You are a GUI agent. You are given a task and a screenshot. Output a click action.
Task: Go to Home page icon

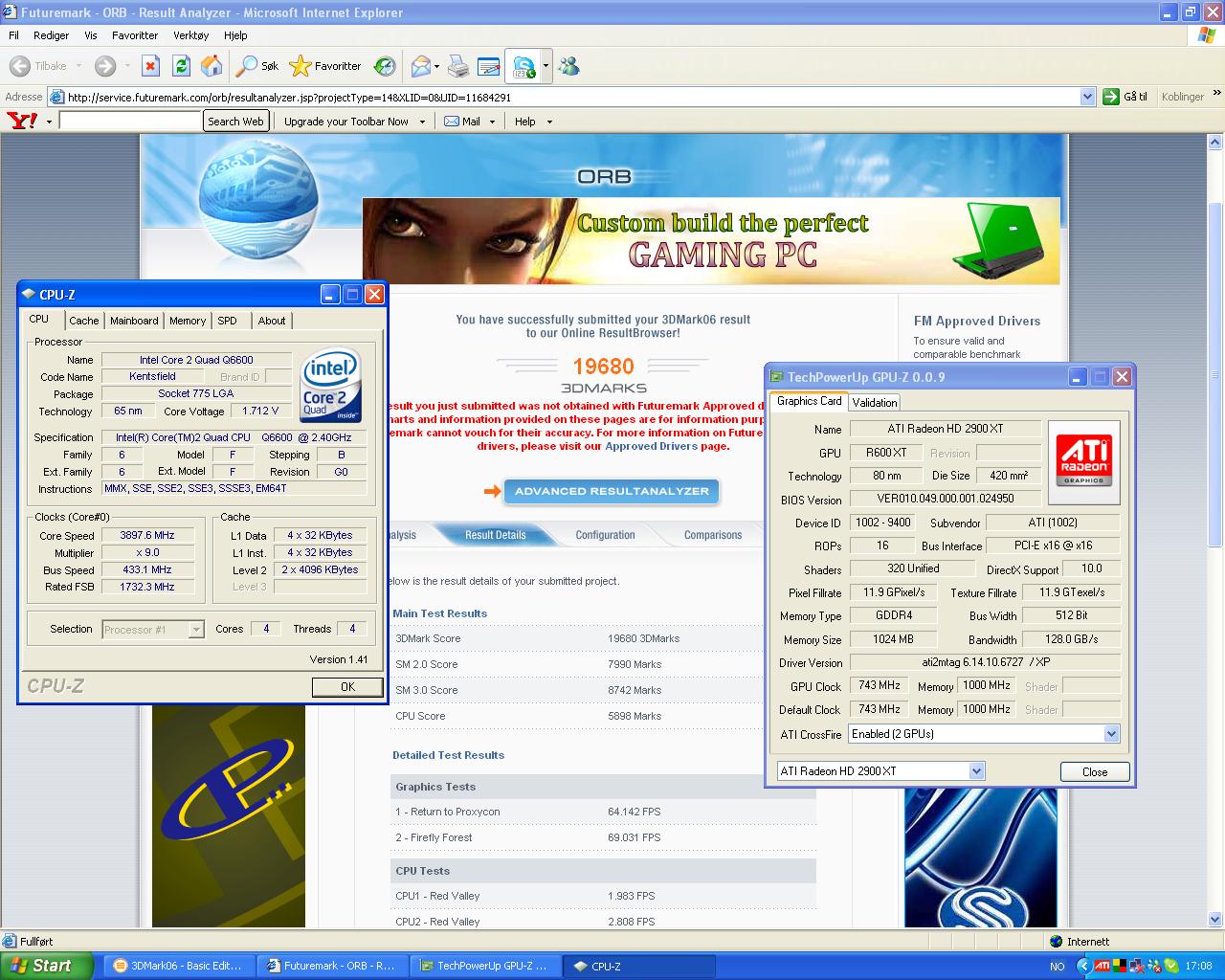click(212, 66)
